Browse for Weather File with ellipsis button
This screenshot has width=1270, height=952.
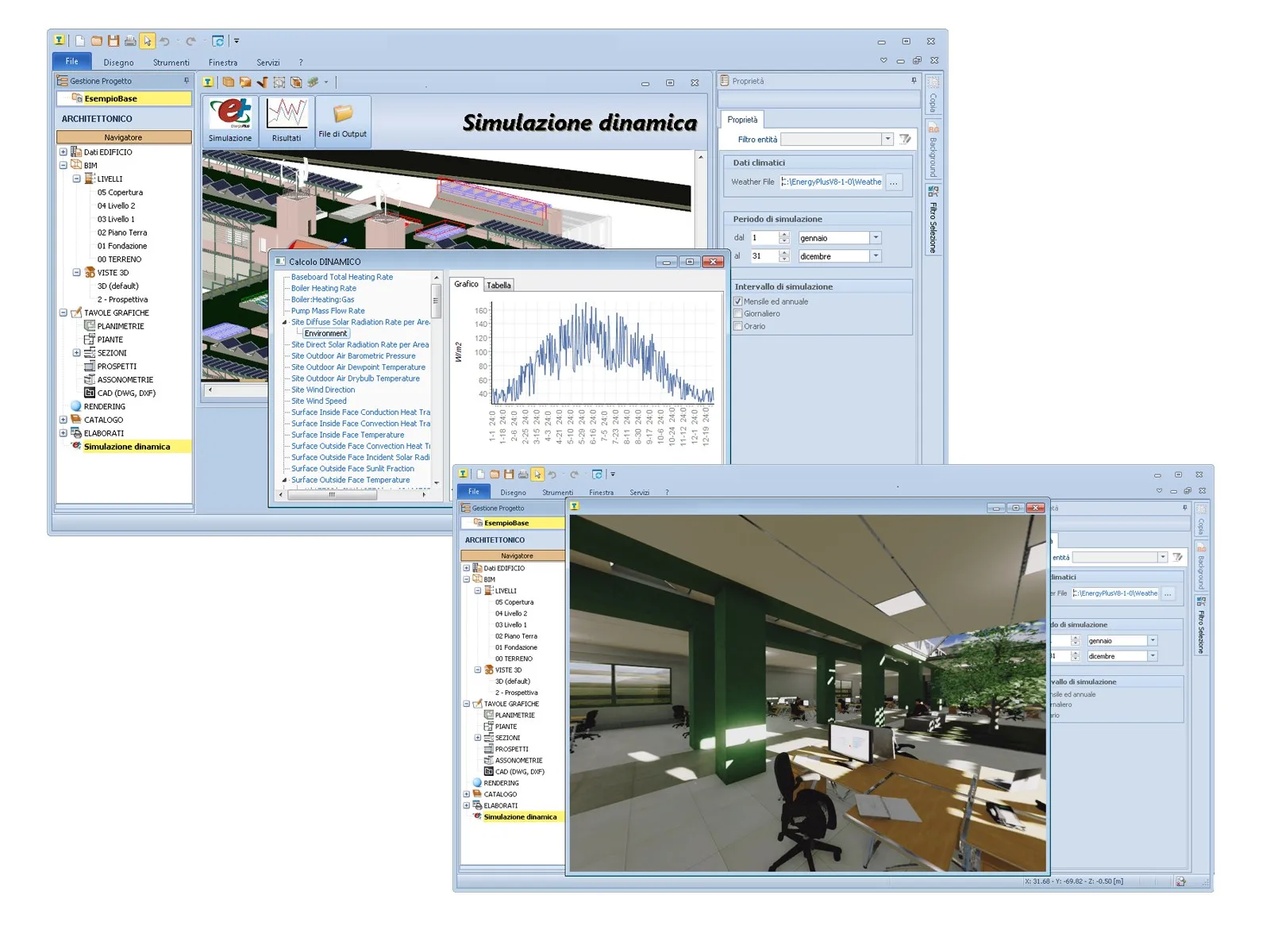[894, 182]
